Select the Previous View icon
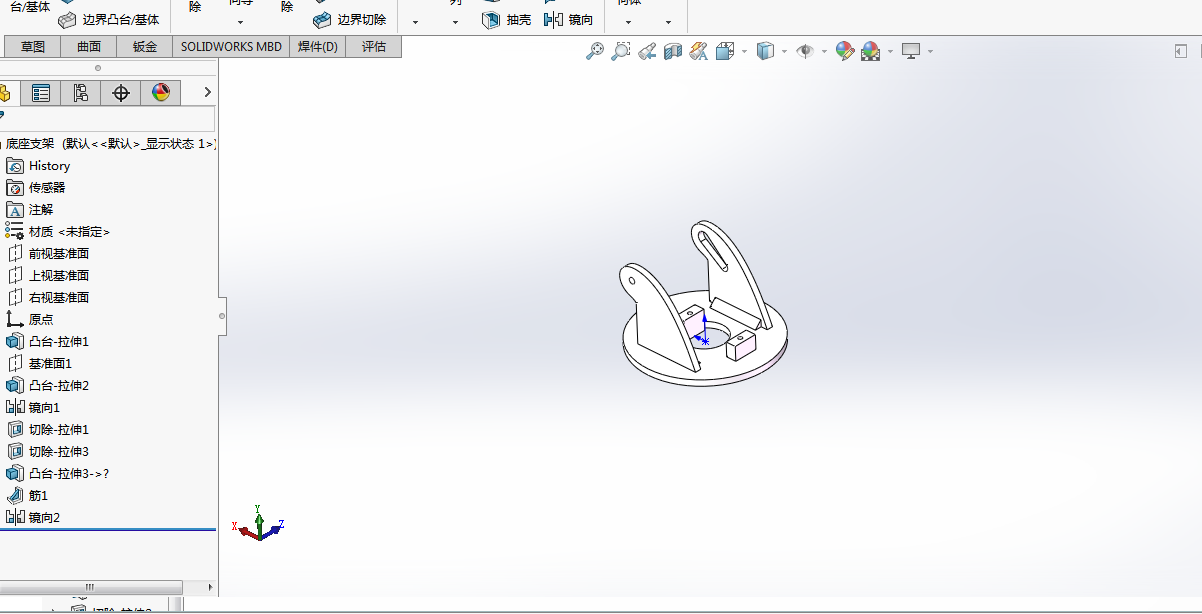This screenshot has height=614, width=1202. 647,51
